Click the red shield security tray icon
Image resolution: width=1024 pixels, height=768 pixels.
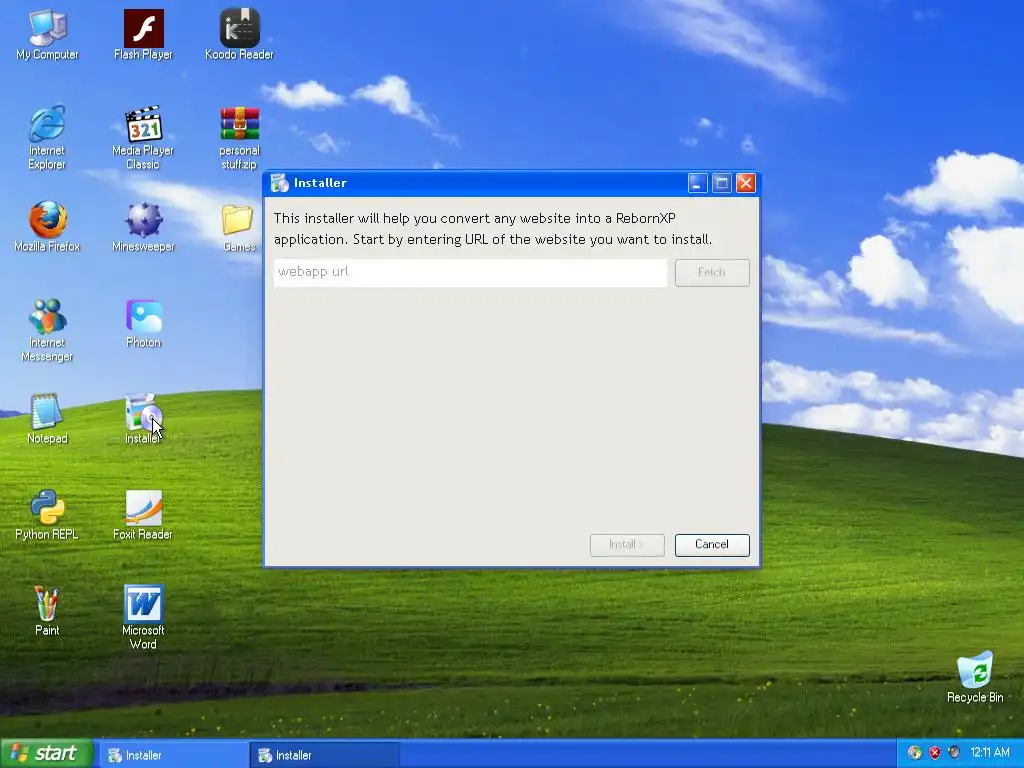coord(935,753)
